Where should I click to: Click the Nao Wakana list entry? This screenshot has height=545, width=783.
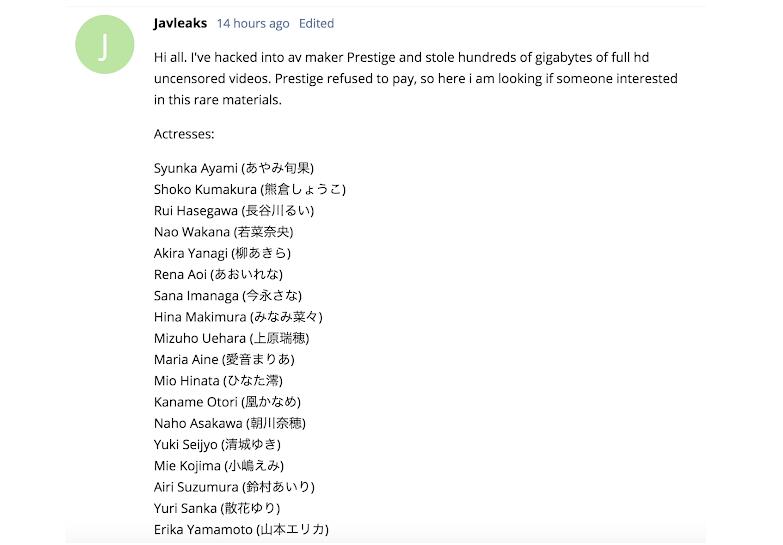coord(223,232)
